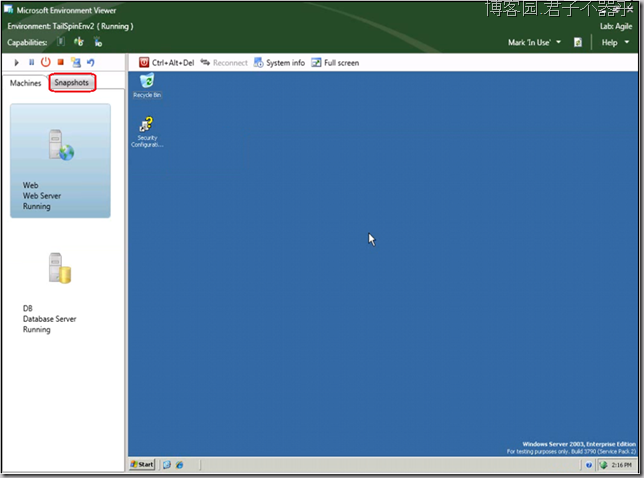
Task: Click the document icon next to Help
Action: [x=578, y=42]
